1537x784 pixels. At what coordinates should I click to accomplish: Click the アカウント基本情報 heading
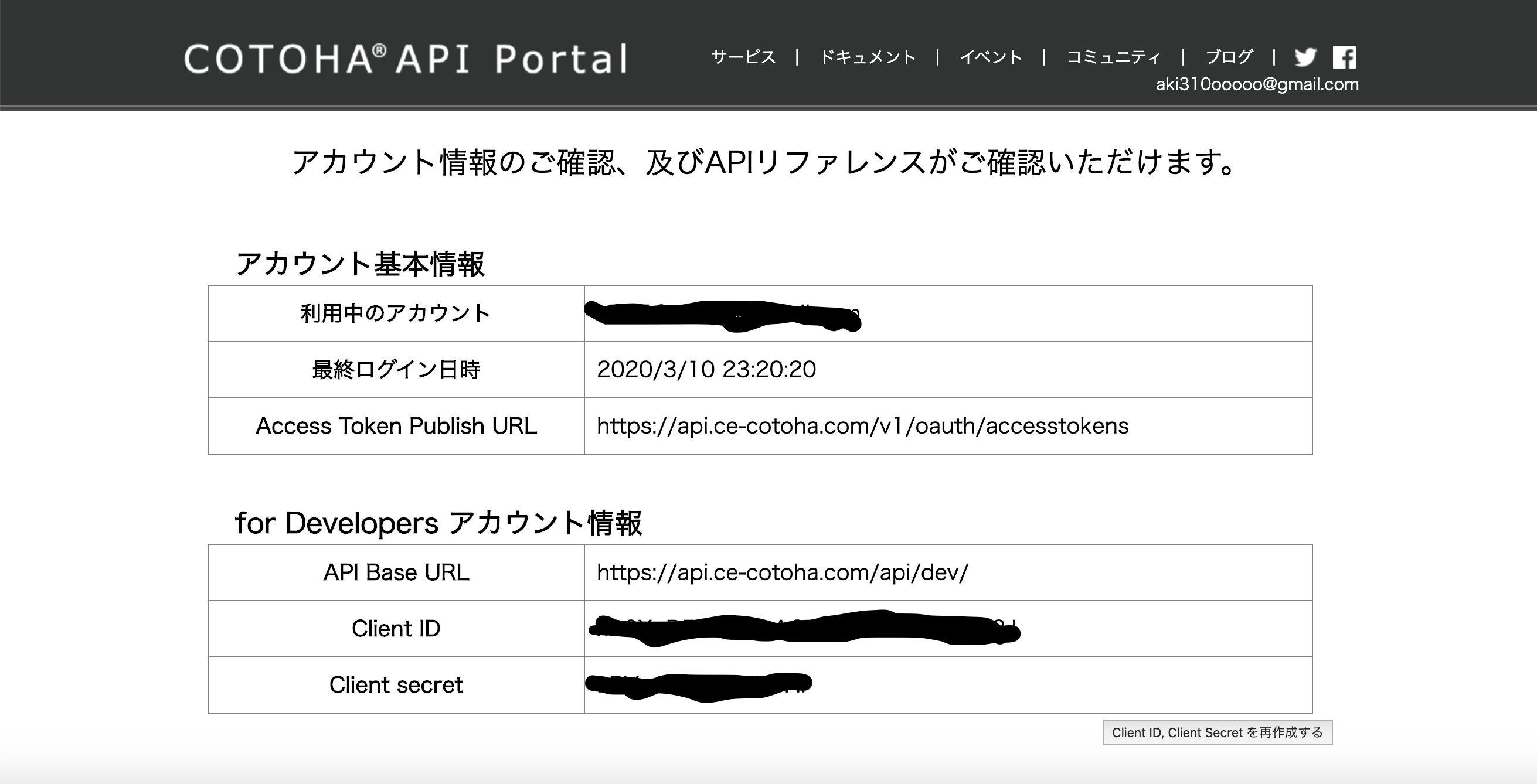(360, 264)
